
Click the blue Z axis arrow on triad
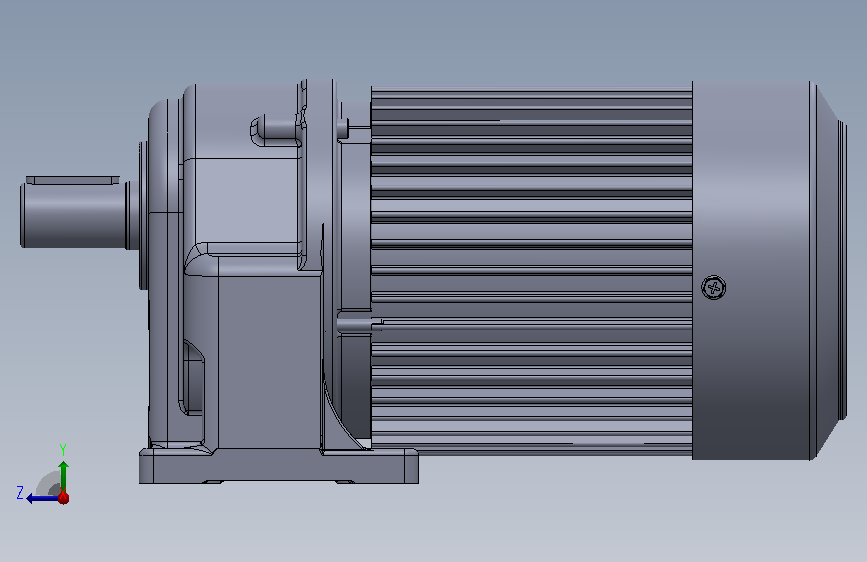click(x=41, y=499)
